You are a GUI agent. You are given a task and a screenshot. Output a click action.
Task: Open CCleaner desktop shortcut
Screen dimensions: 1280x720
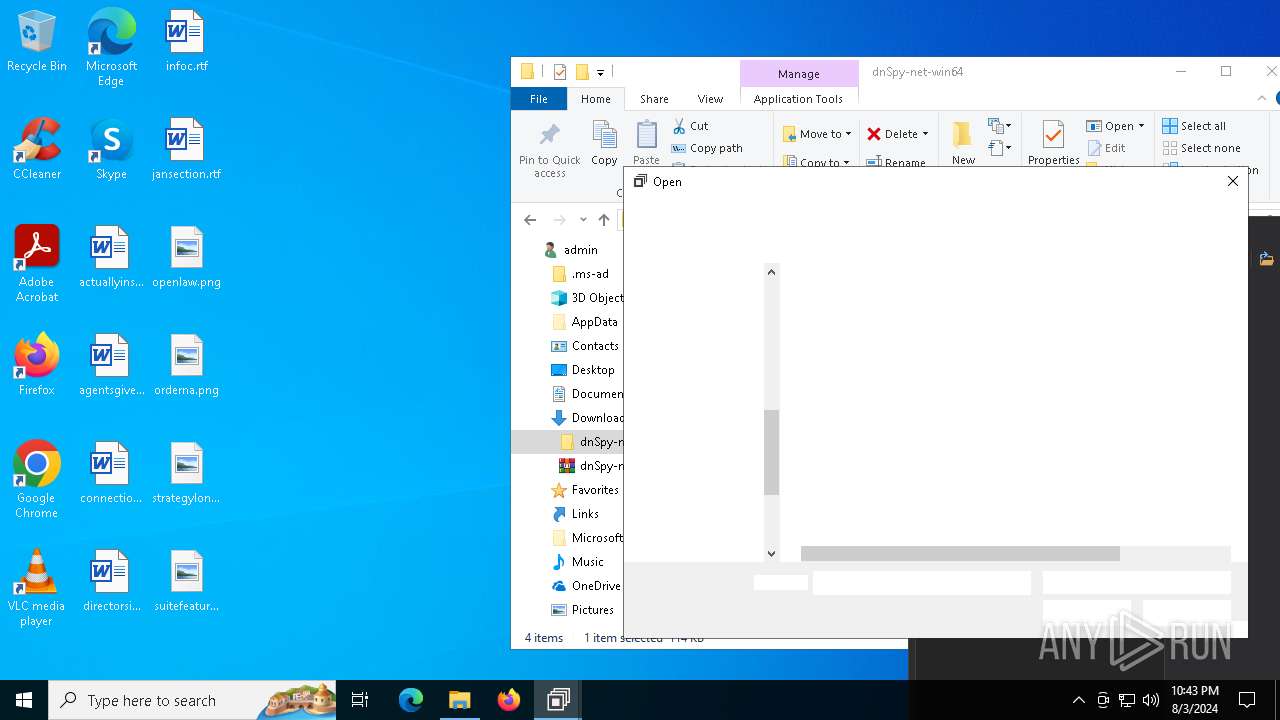coord(37,150)
